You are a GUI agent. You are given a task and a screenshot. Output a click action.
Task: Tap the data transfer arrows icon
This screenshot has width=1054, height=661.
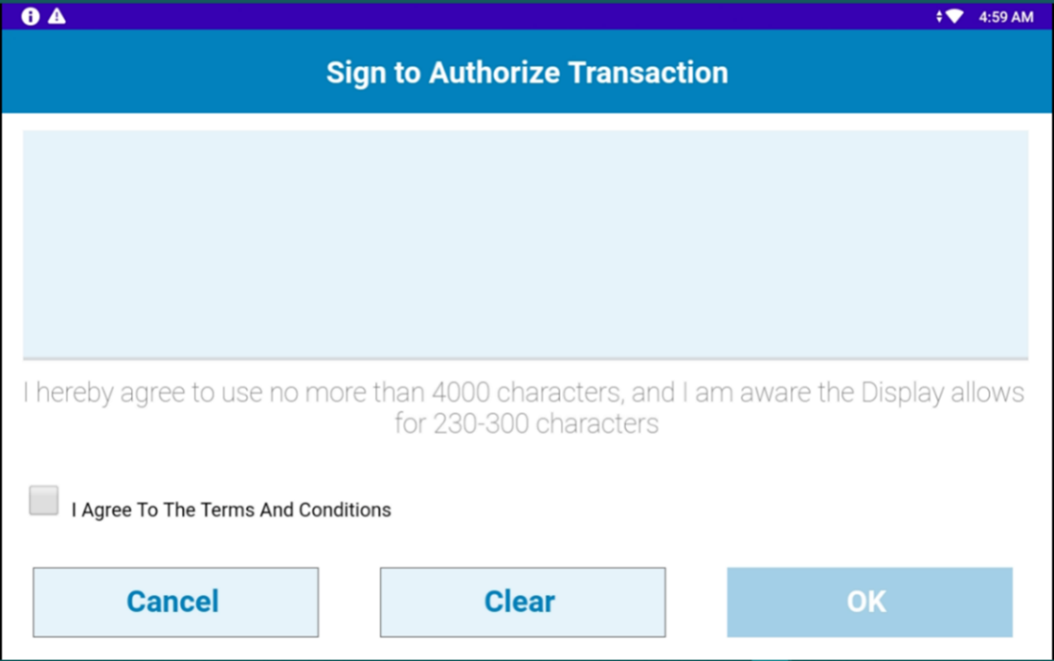pyautogui.click(x=939, y=17)
